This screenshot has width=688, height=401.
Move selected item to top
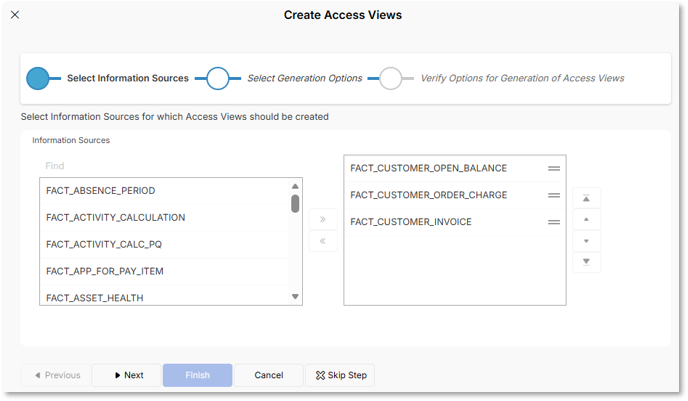point(586,198)
